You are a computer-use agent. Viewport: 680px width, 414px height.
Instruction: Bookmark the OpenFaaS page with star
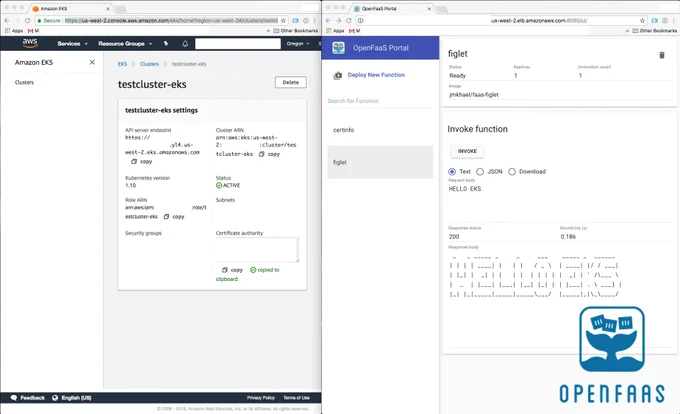pos(642,20)
